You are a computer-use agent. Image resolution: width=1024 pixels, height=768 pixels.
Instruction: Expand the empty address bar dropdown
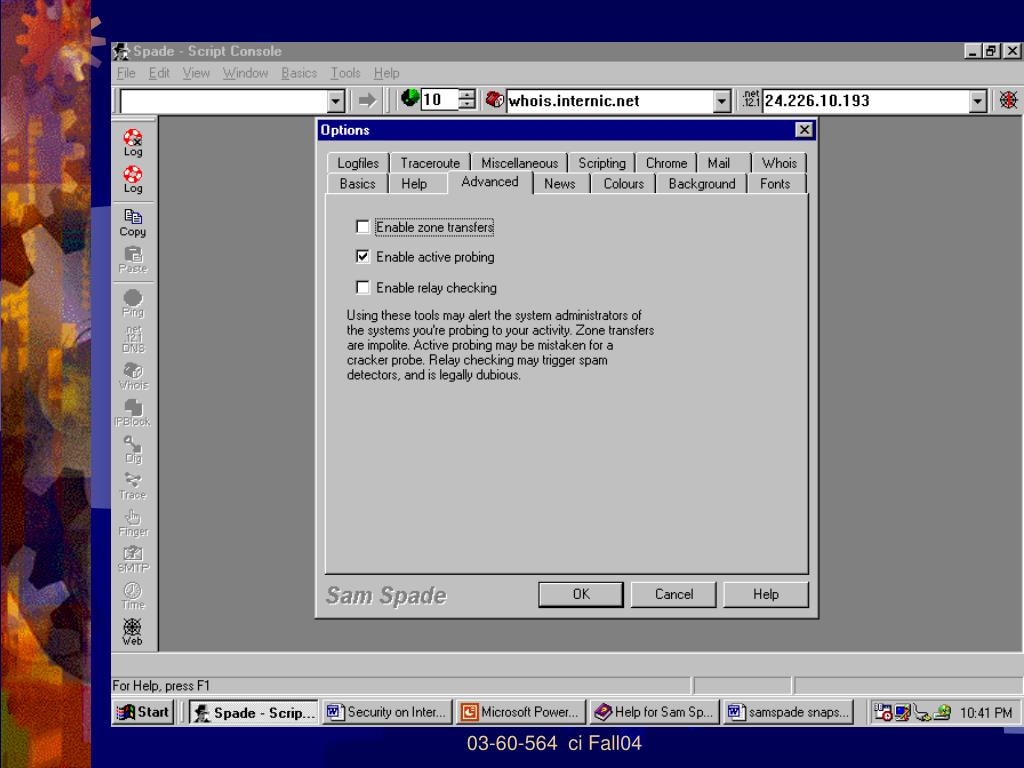[x=337, y=100]
